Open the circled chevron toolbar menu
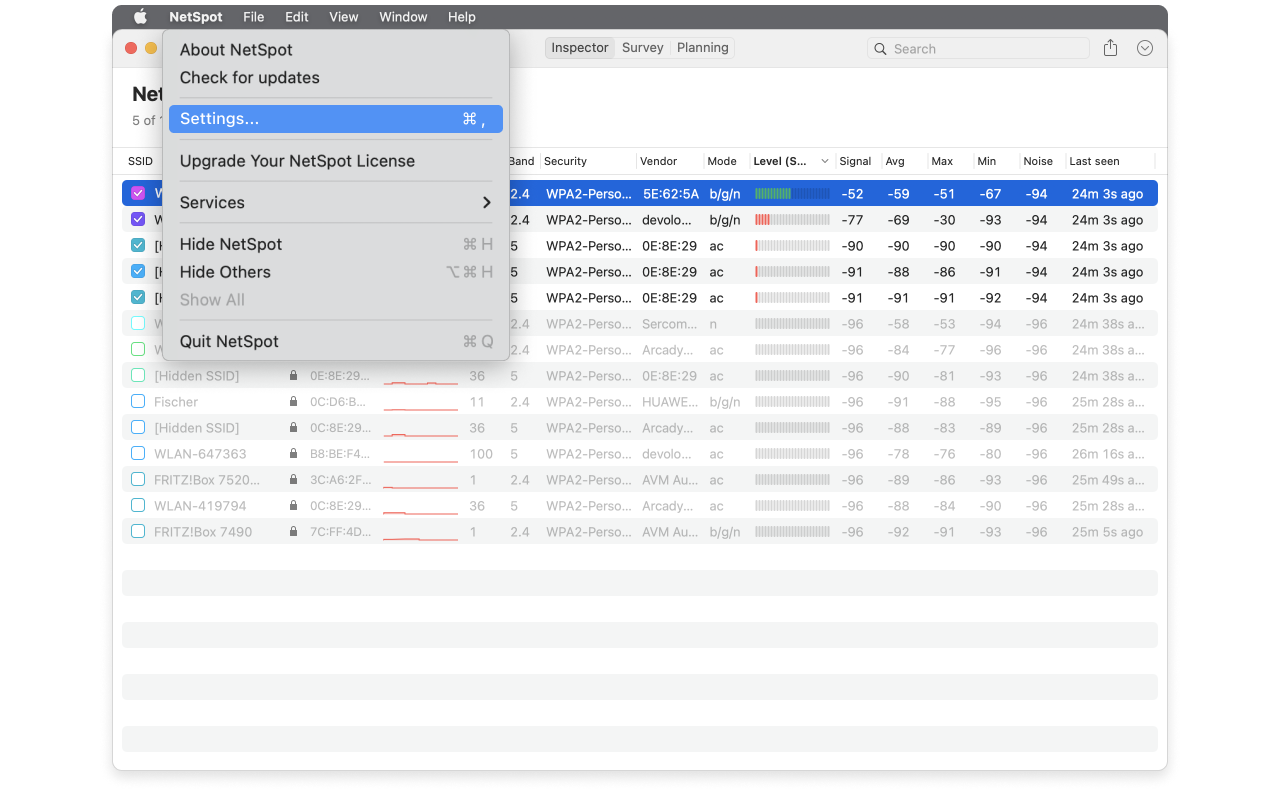This screenshot has height=800, width=1280. coord(1146,48)
